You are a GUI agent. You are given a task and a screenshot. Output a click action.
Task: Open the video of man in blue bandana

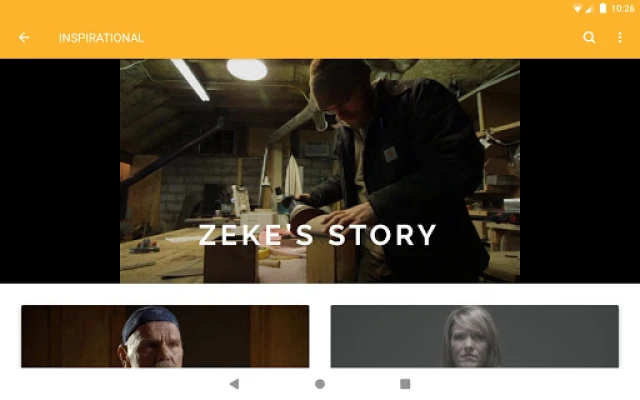[165, 336]
